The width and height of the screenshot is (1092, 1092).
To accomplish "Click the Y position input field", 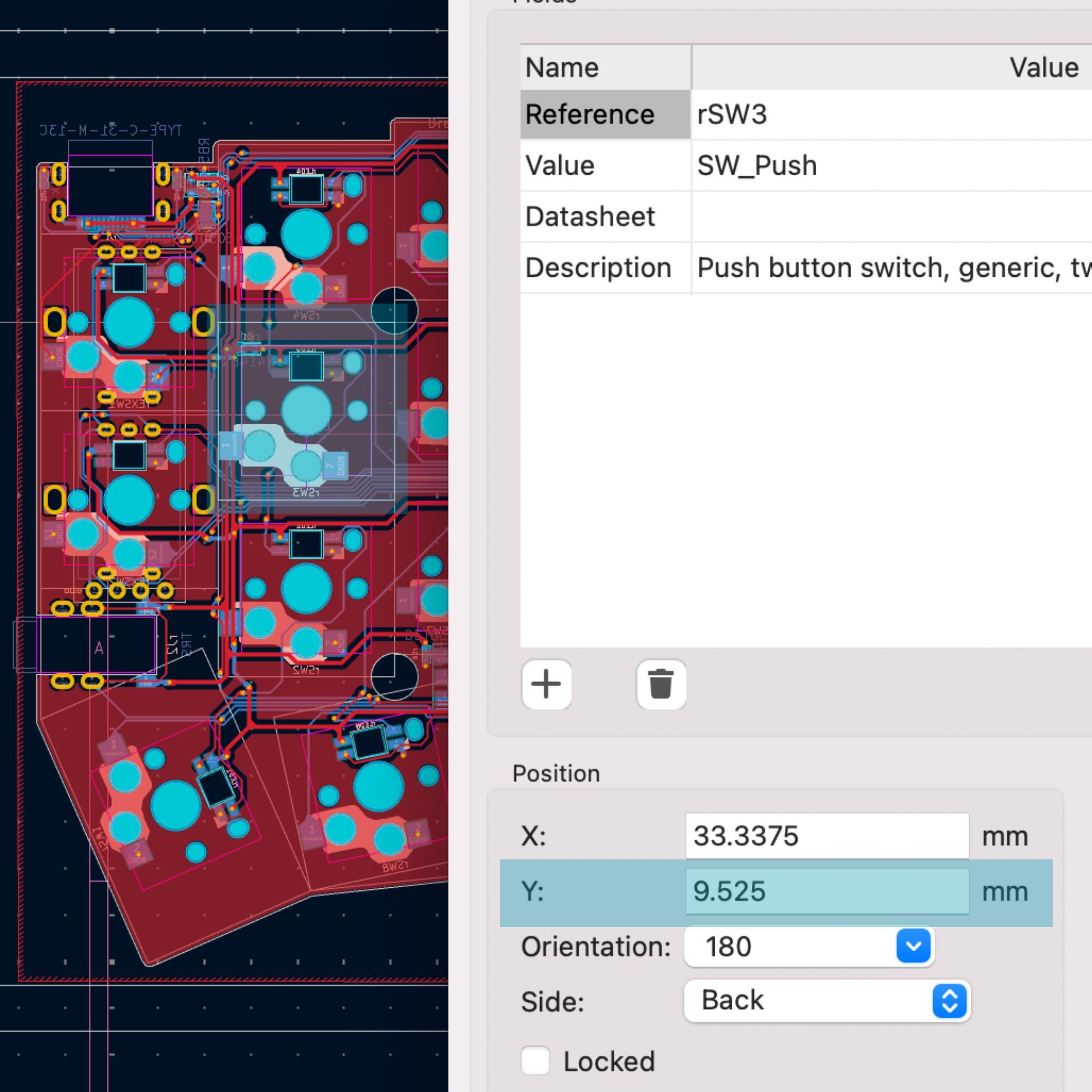I will [x=826, y=892].
